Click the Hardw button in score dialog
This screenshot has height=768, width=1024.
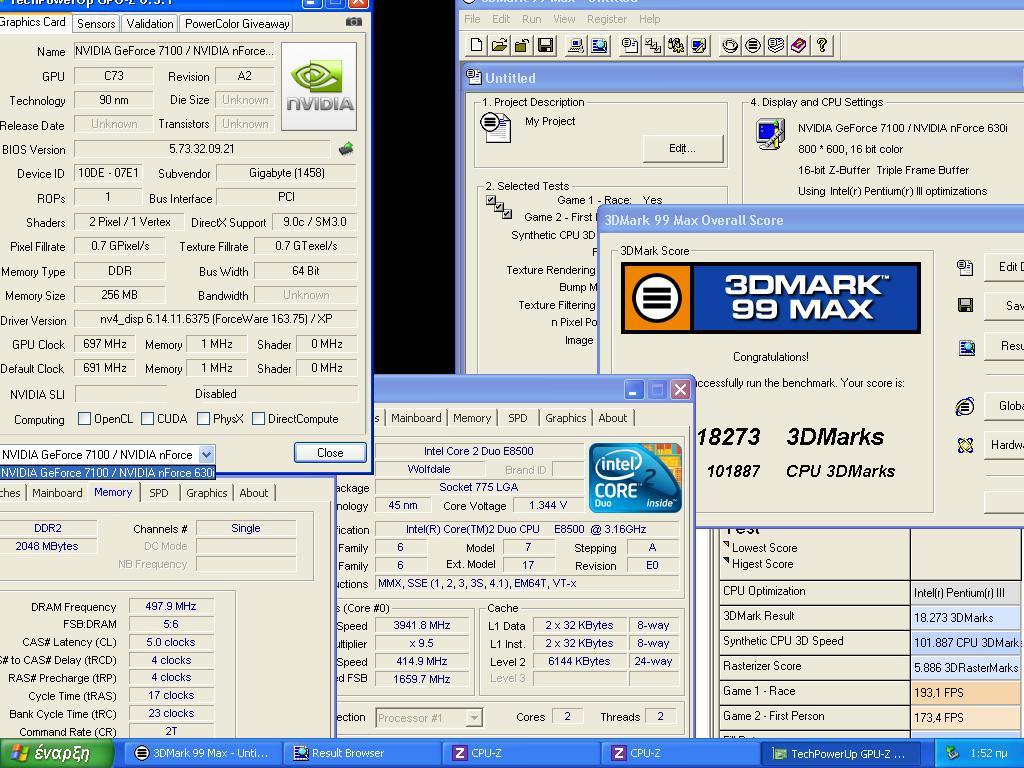1004,445
